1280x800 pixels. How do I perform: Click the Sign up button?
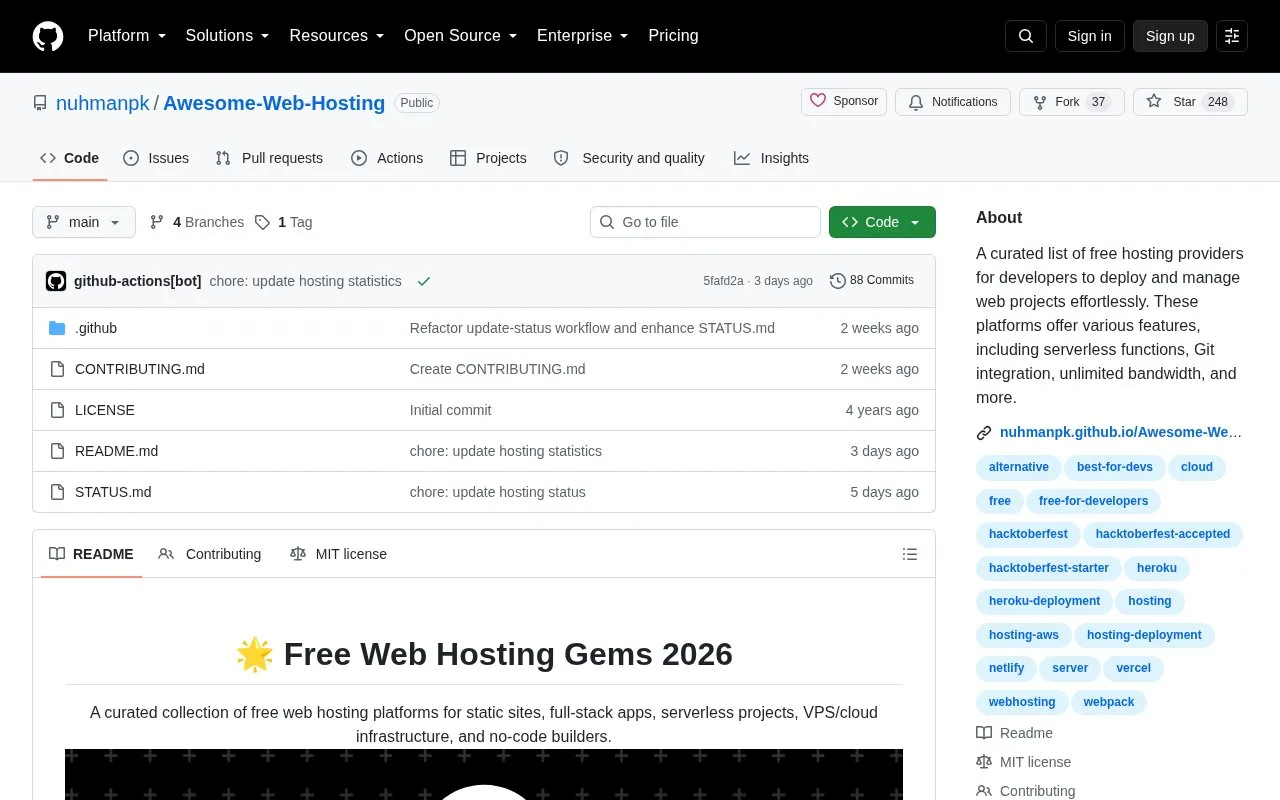[1170, 36]
